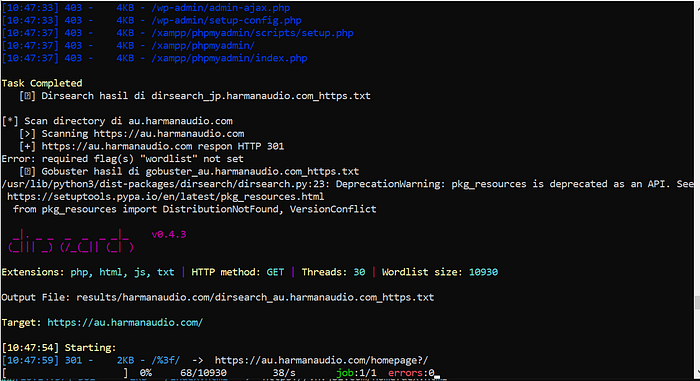Click the /xampp/phpmyadmin/index.php path

point(229,58)
